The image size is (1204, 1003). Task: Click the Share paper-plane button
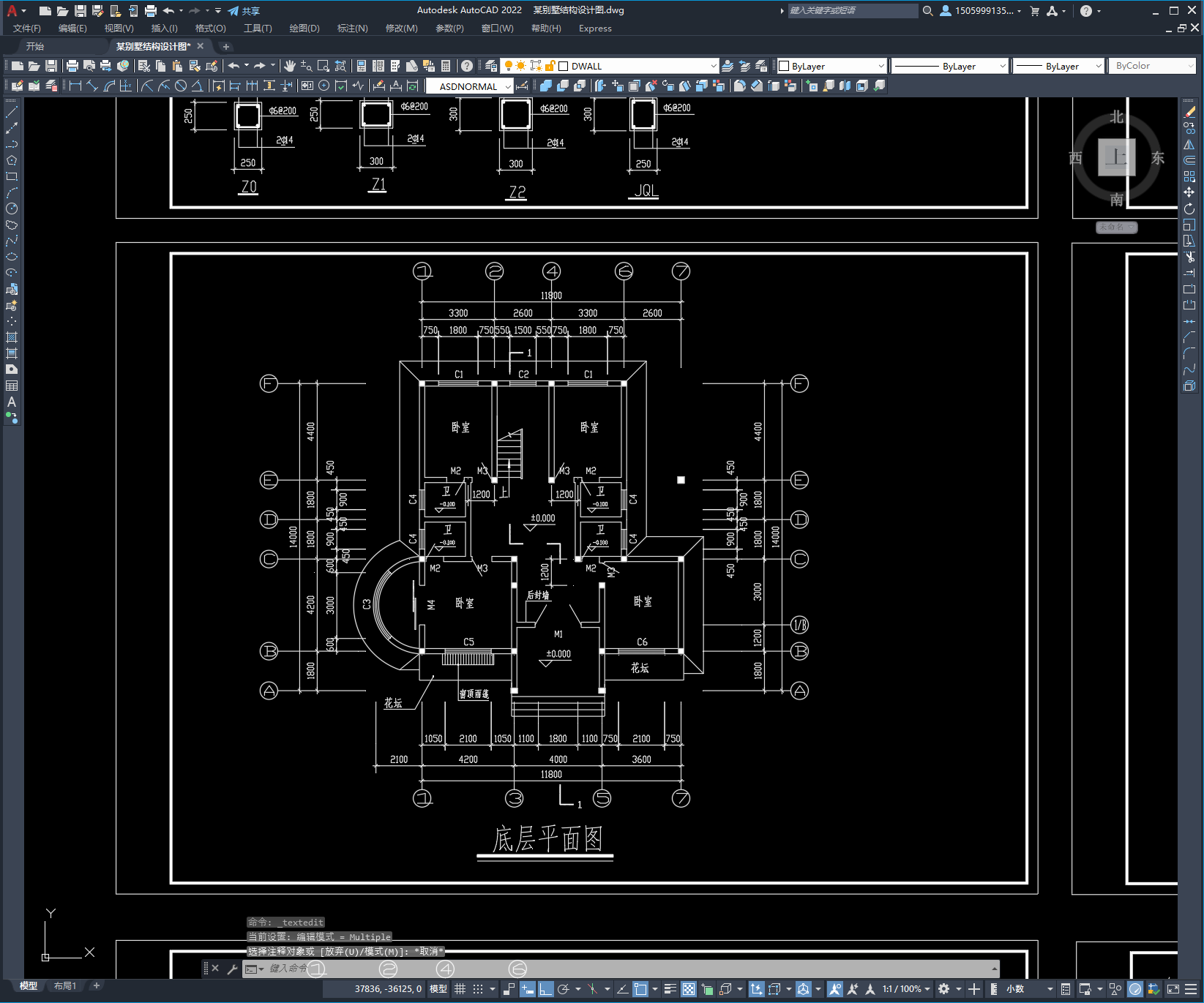coord(244,11)
